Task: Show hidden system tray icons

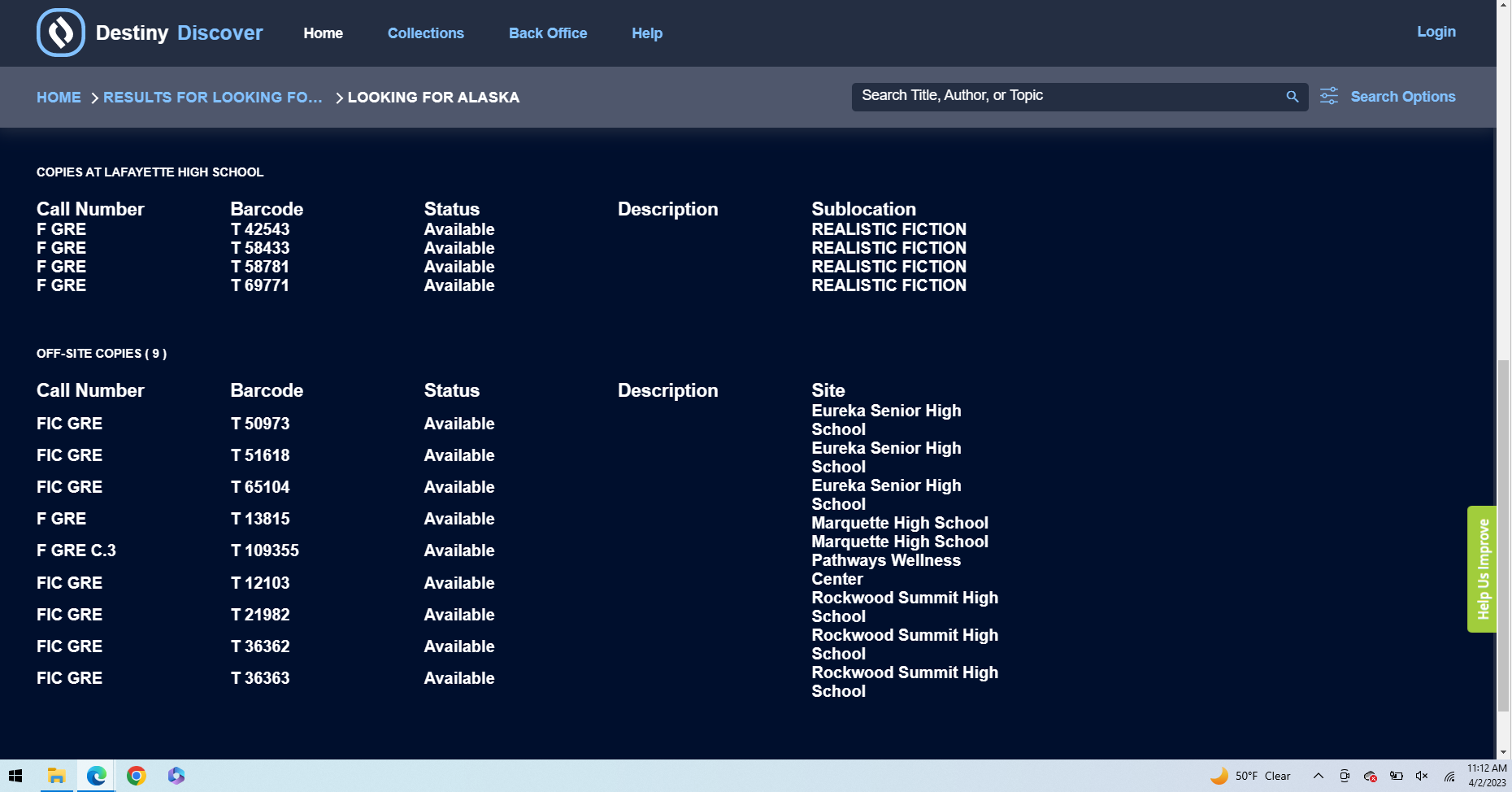Action: pos(1319,776)
